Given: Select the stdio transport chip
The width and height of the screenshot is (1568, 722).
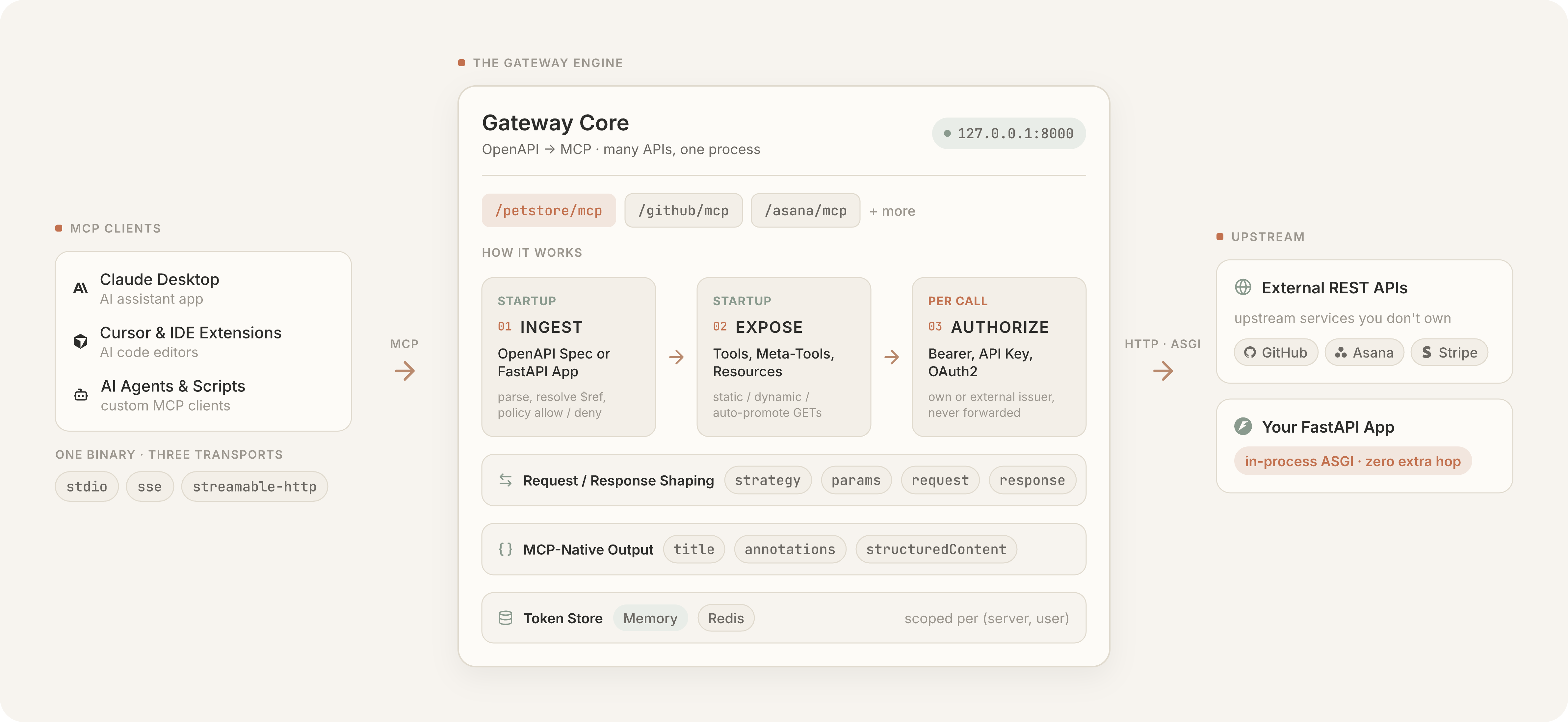Looking at the screenshot, I should point(87,486).
